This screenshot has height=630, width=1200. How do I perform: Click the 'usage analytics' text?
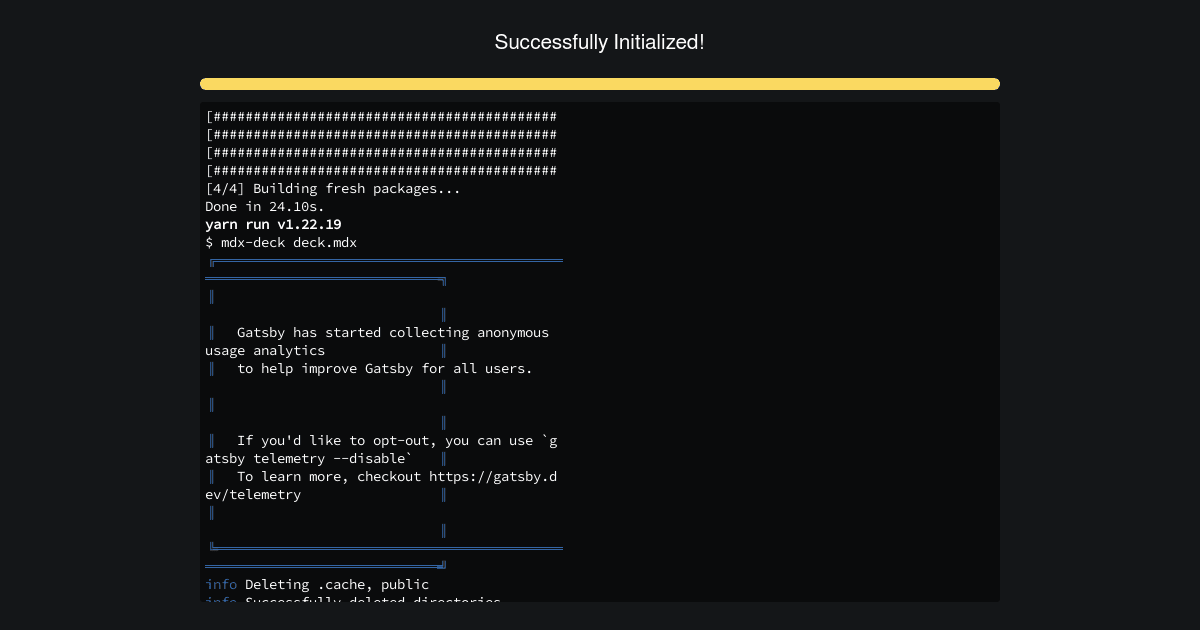[265, 351]
